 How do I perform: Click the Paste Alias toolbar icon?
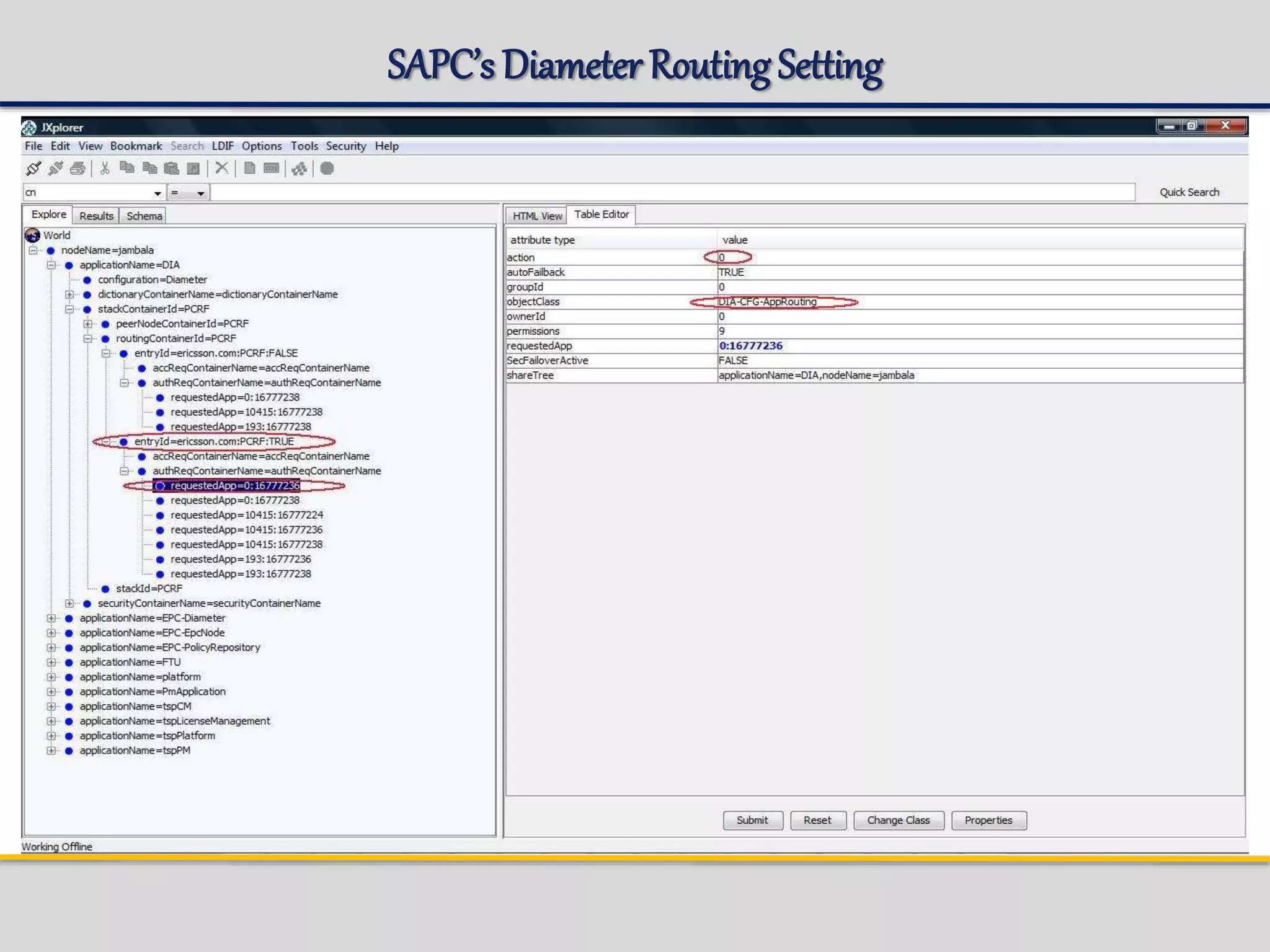coord(193,168)
